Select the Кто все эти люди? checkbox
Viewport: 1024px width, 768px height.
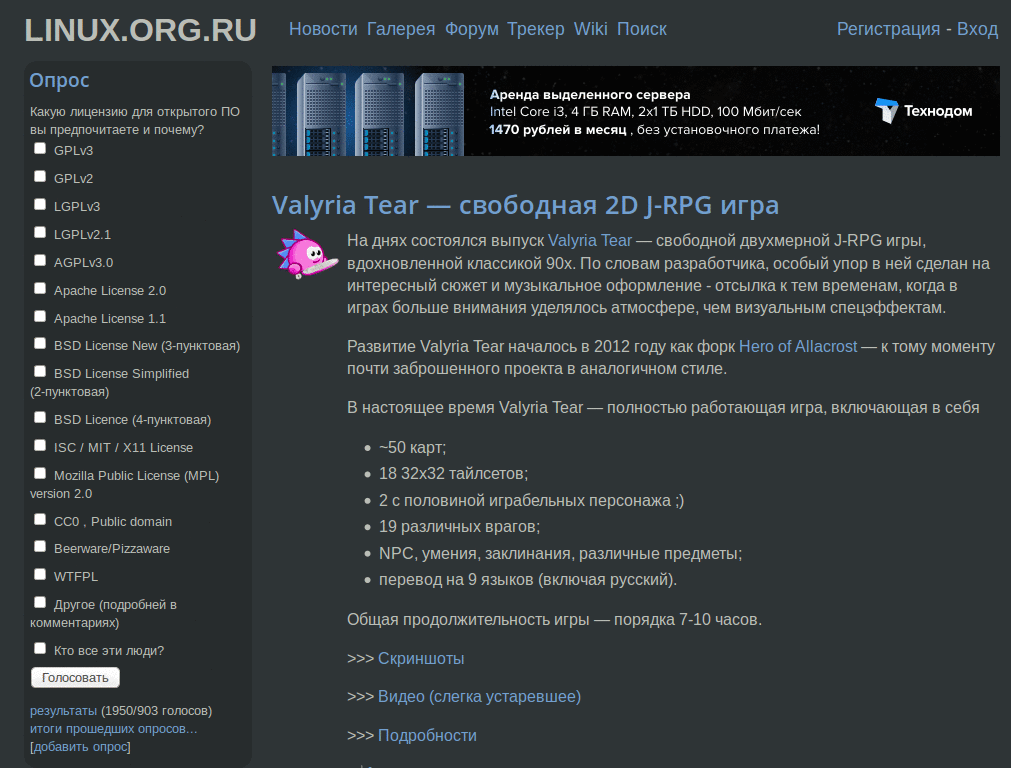coord(40,649)
